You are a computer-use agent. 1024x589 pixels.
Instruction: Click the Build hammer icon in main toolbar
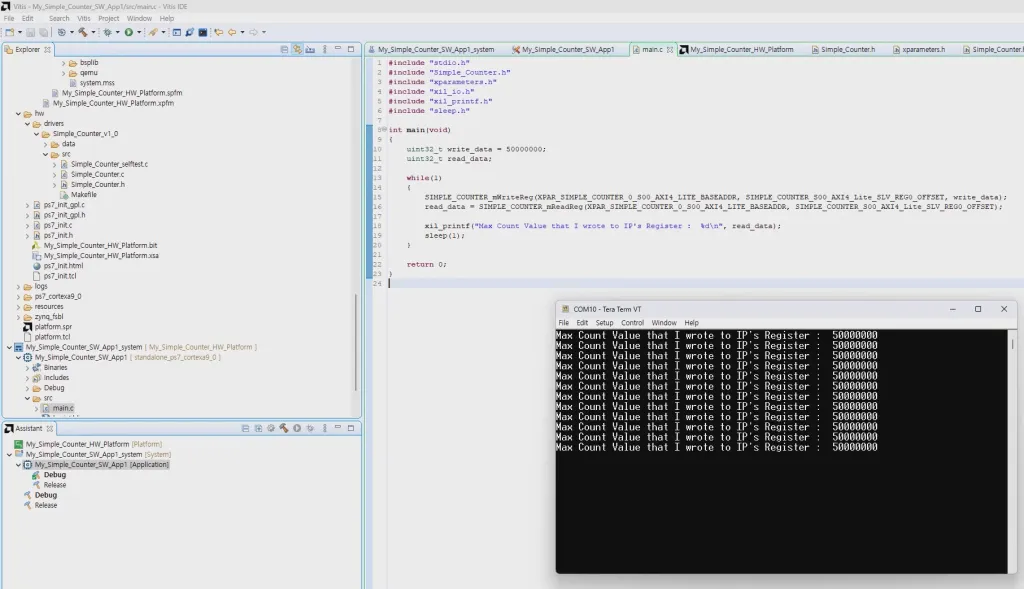coord(82,32)
